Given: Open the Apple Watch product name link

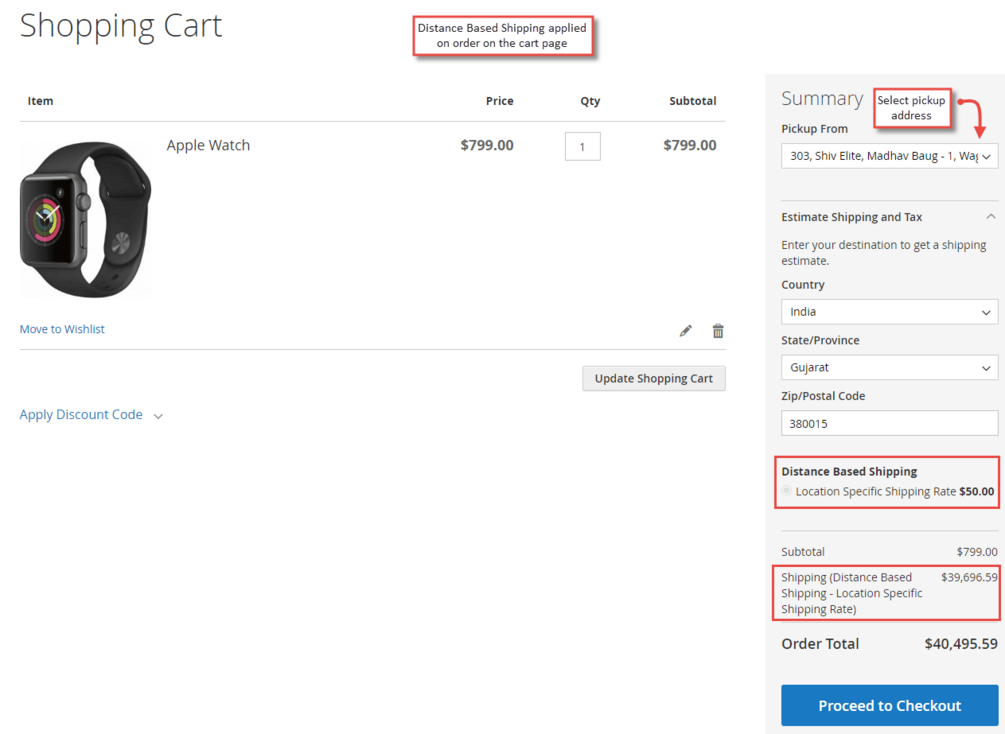Looking at the screenshot, I should [x=208, y=145].
